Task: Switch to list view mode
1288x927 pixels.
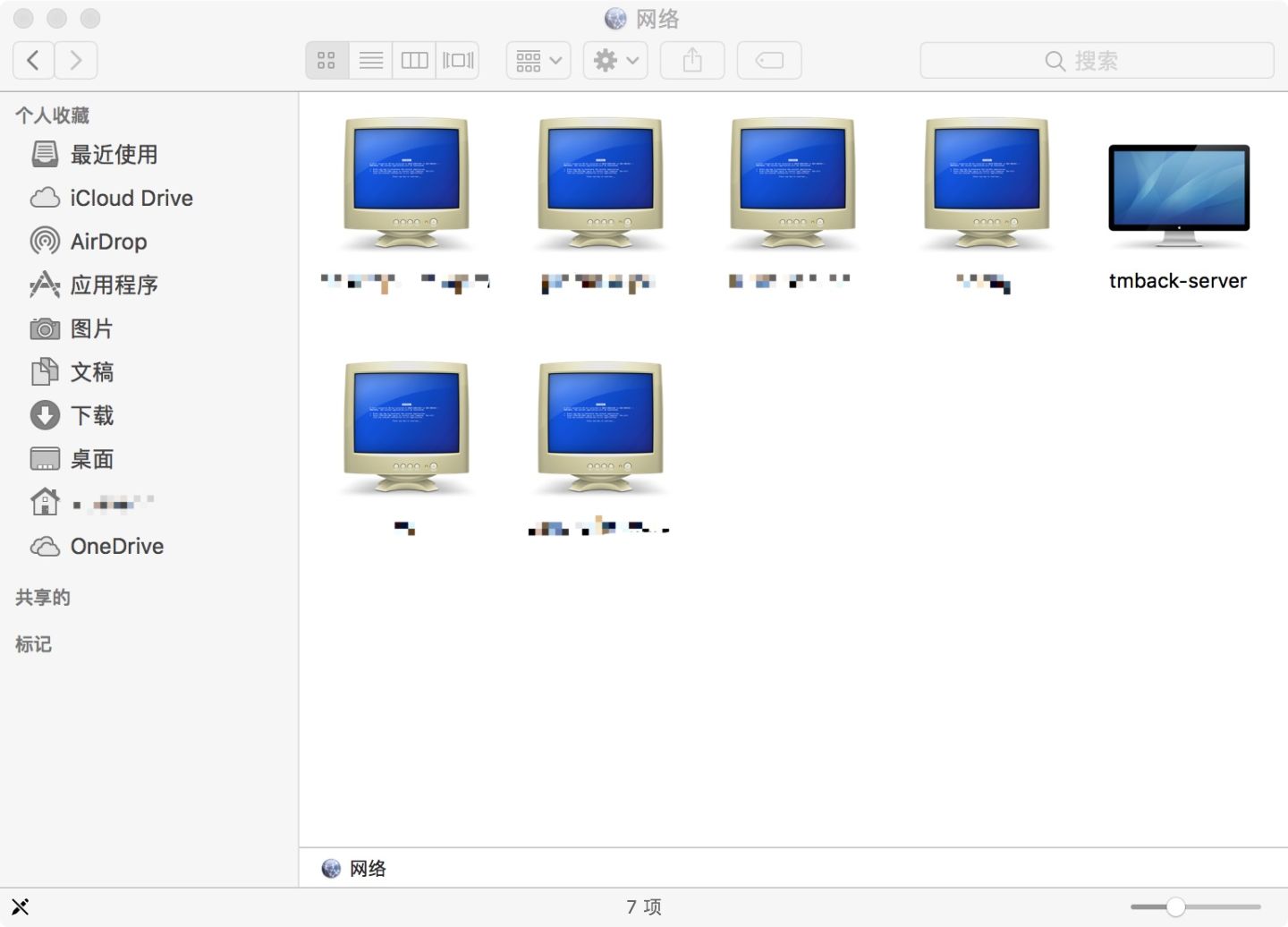Action: click(370, 60)
